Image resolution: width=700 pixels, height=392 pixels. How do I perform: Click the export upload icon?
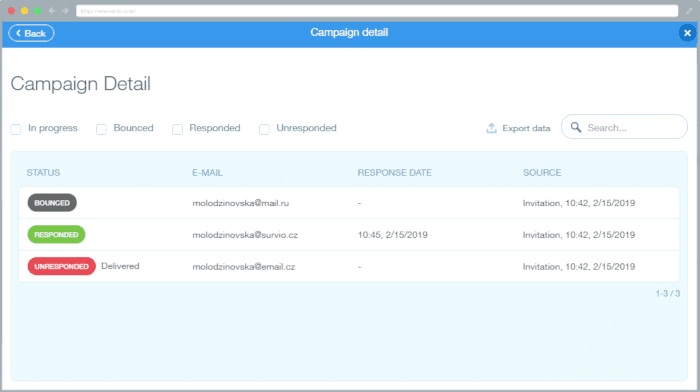coord(491,128)
